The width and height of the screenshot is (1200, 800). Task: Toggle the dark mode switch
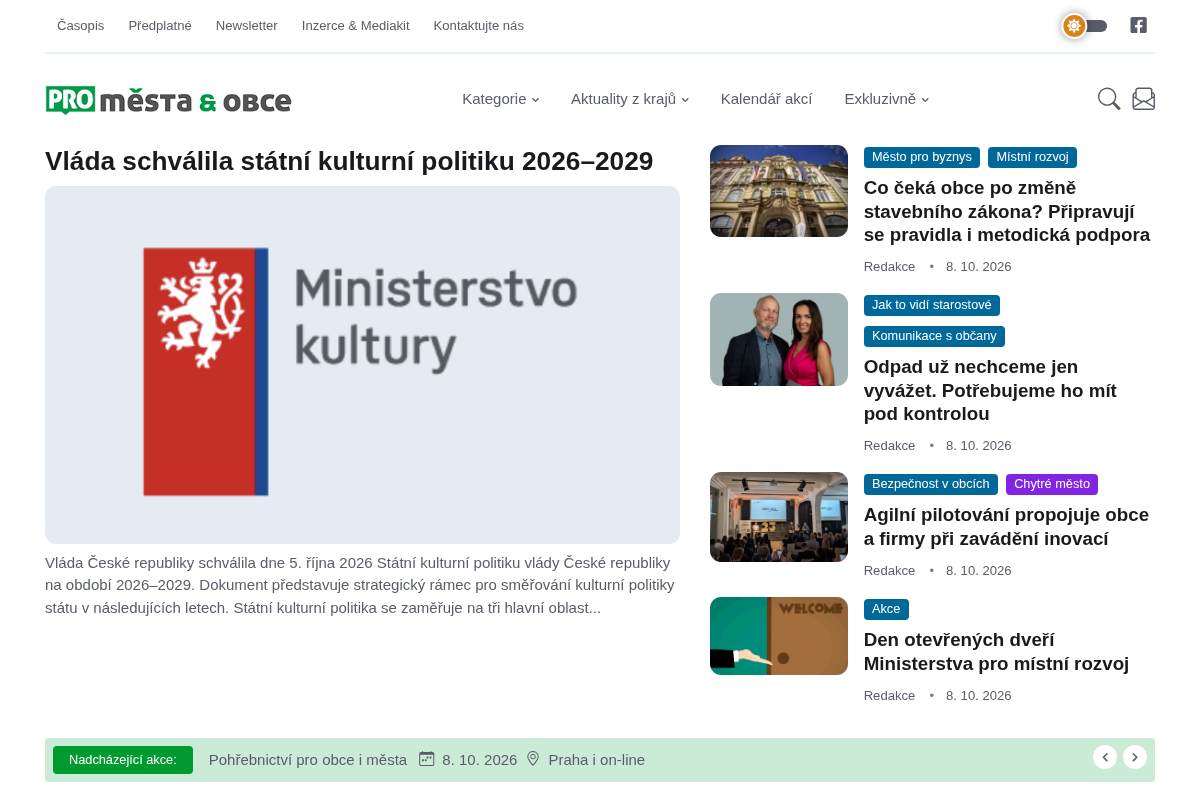tap(1085, 26)
